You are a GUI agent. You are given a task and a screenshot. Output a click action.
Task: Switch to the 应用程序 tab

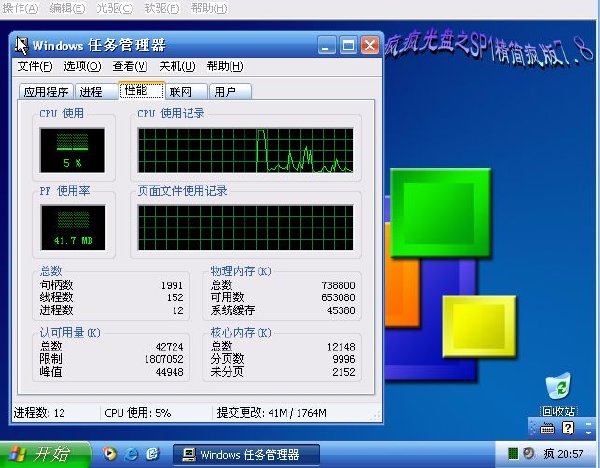click(x=46, y=92)
